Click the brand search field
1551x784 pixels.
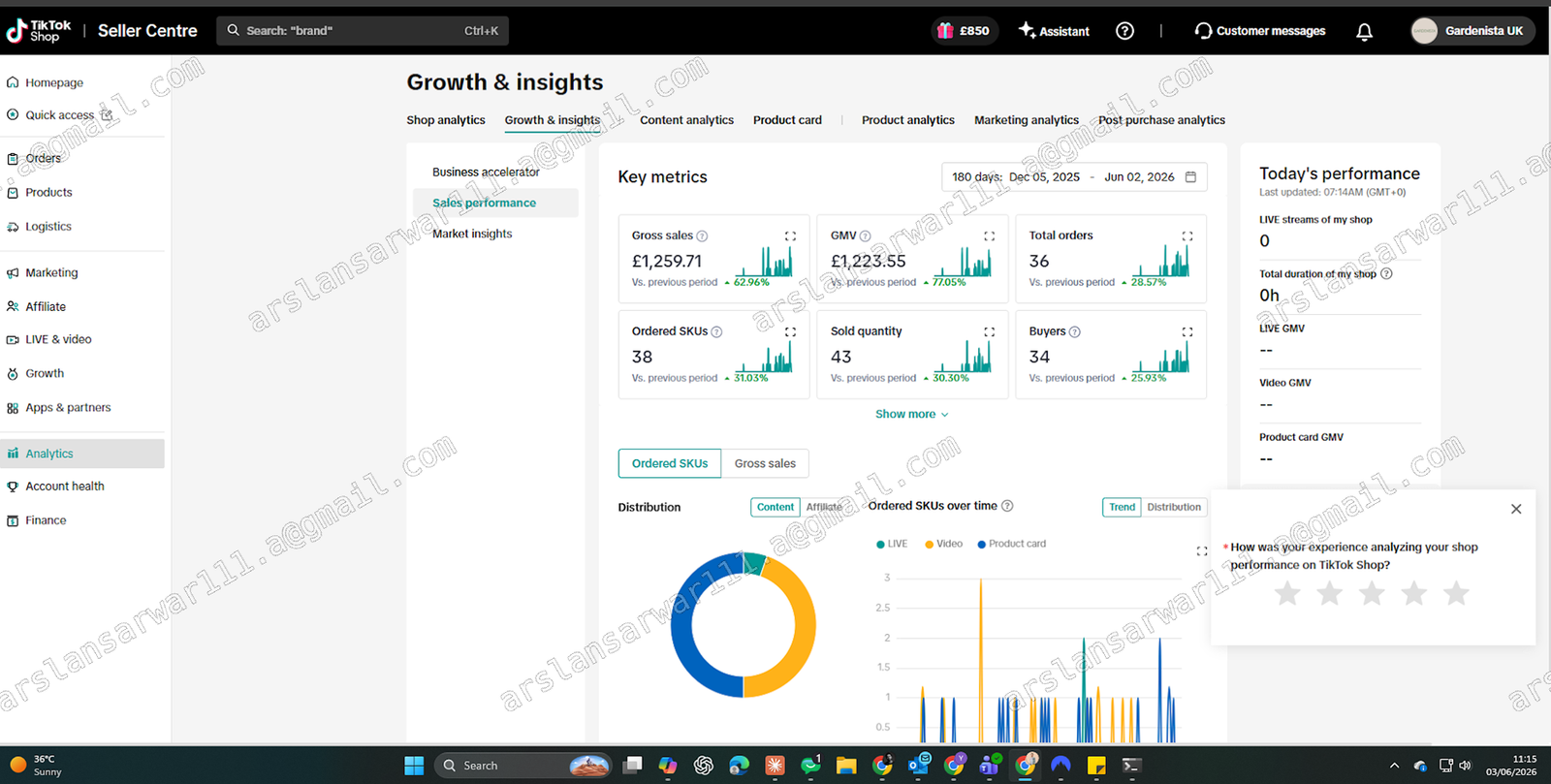pos(363,31)
